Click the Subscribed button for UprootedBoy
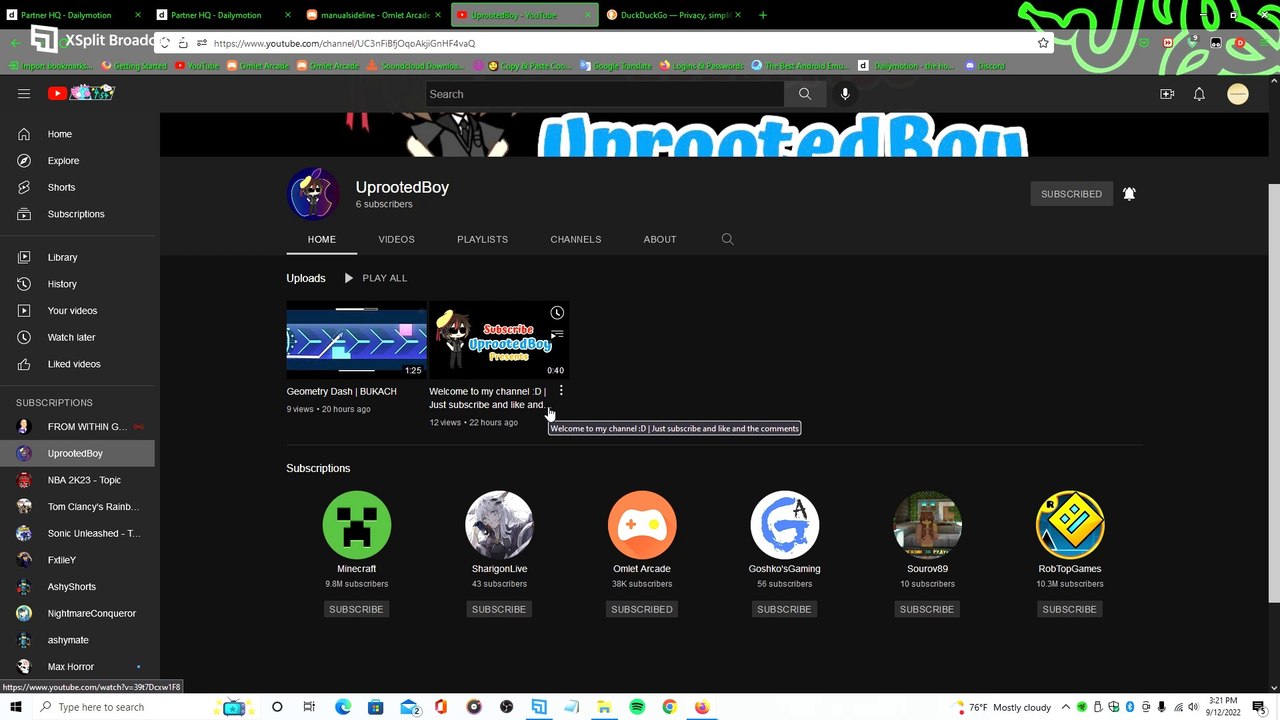This screenshot has width=1280, height=720. [x=1071, y=194]
